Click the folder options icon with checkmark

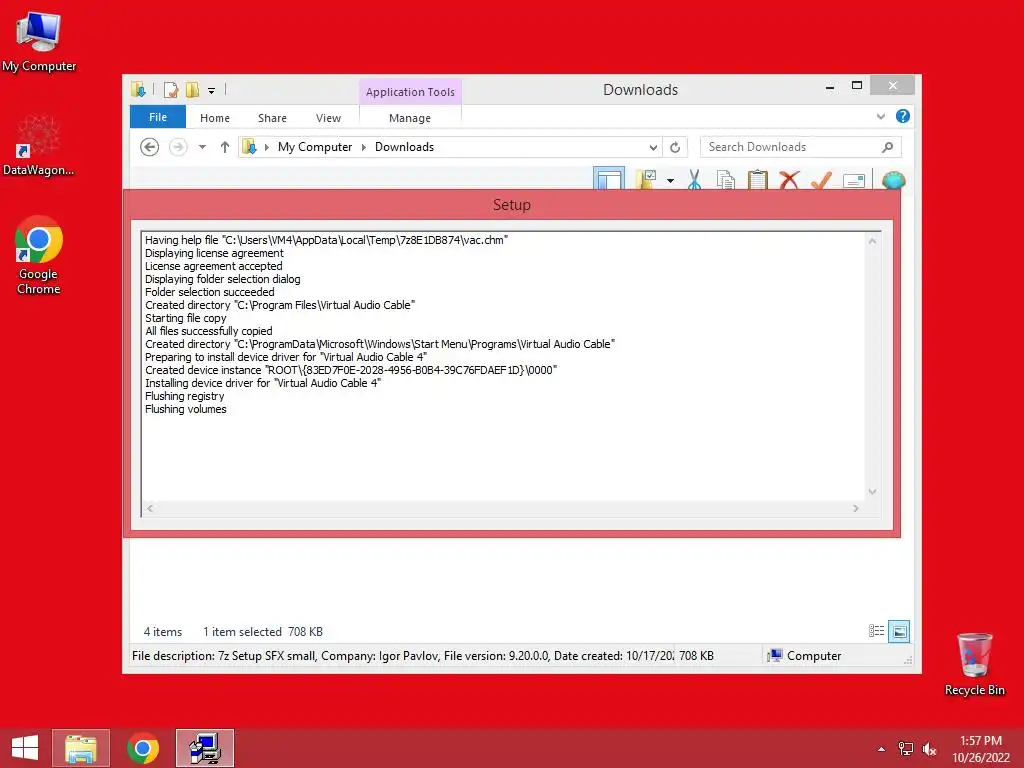pos(646,180)
